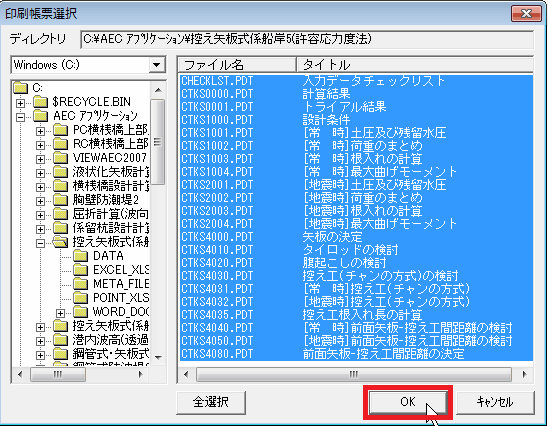Click the ファイル名 column header

coord(237,65)
